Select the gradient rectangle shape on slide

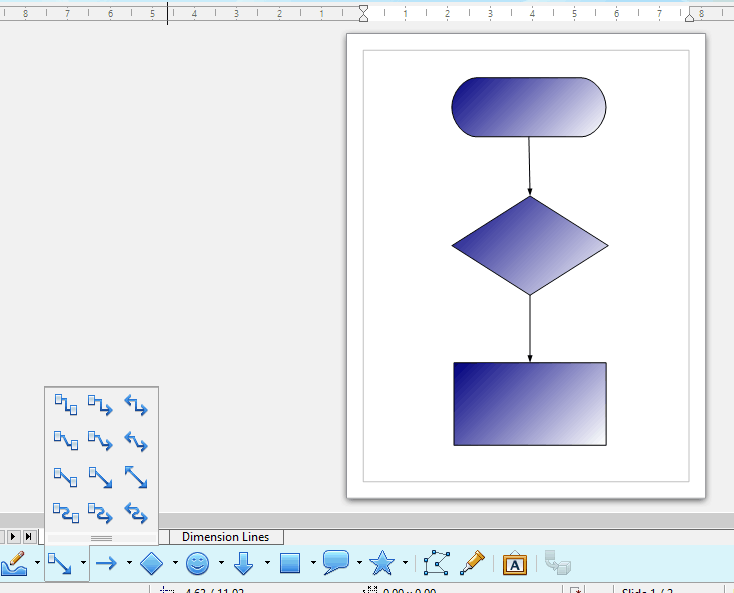tap(529, 404)
